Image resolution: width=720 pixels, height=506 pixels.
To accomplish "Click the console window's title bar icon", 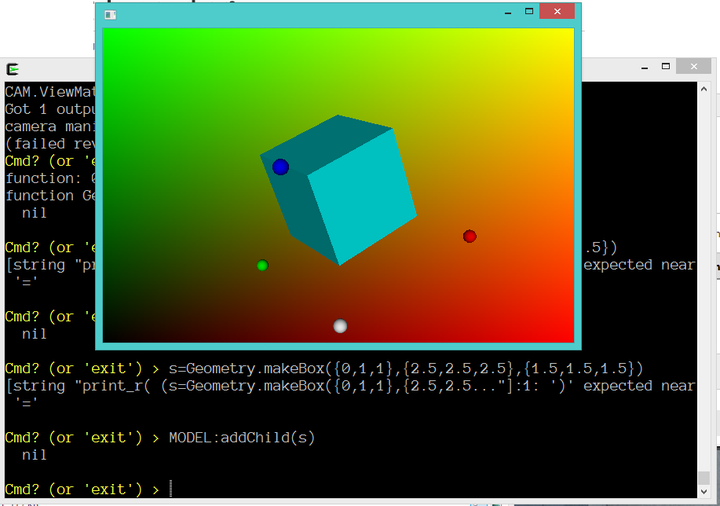I will [x=13, y=69].
